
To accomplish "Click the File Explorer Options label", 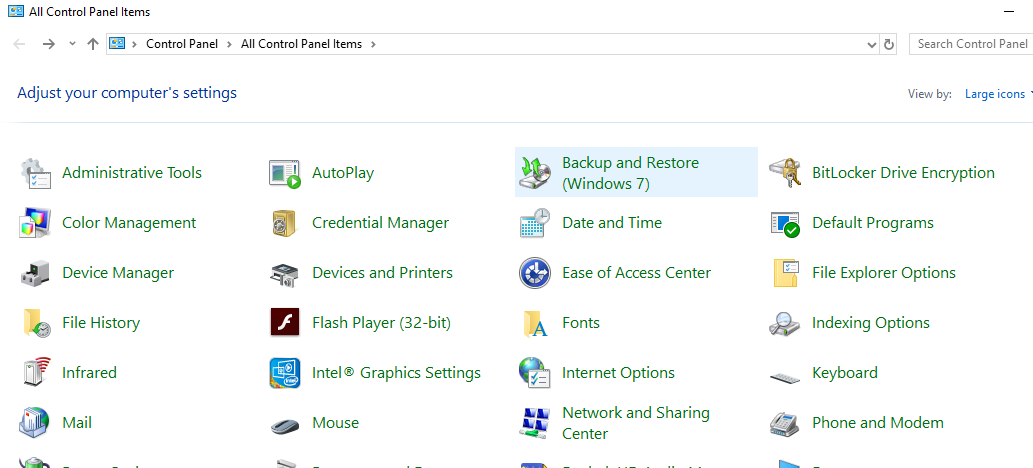I will [884, 273].
